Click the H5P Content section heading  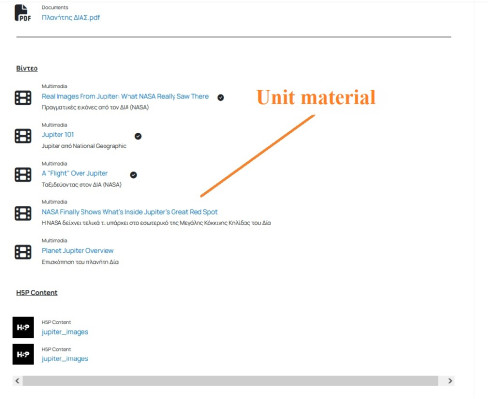tap(37, 293)
